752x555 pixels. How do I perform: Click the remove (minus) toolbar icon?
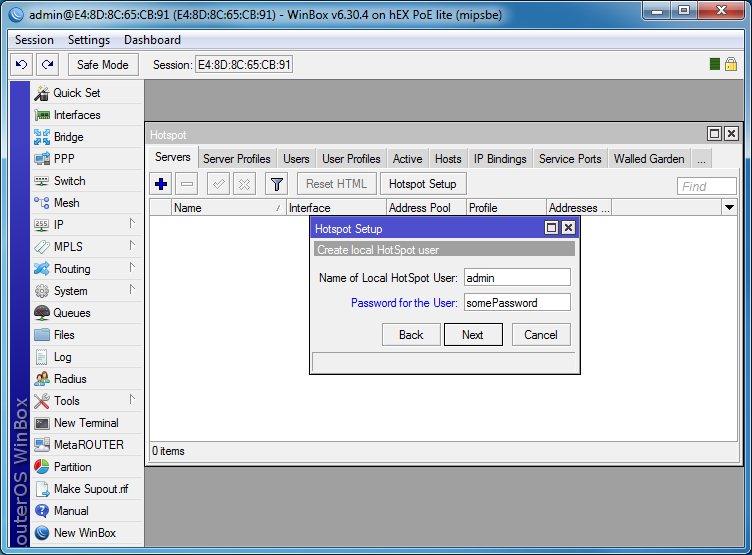187,184
